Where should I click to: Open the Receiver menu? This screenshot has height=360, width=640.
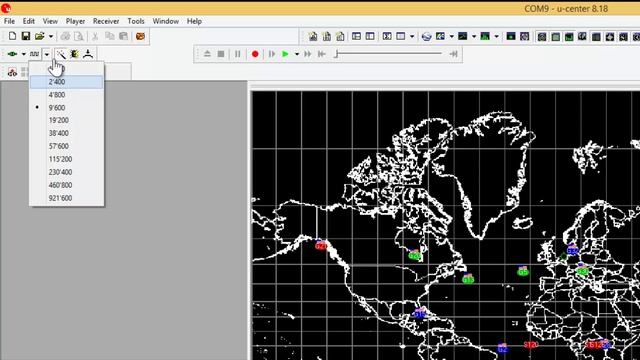pyautogui.click(x=106, y=21)
